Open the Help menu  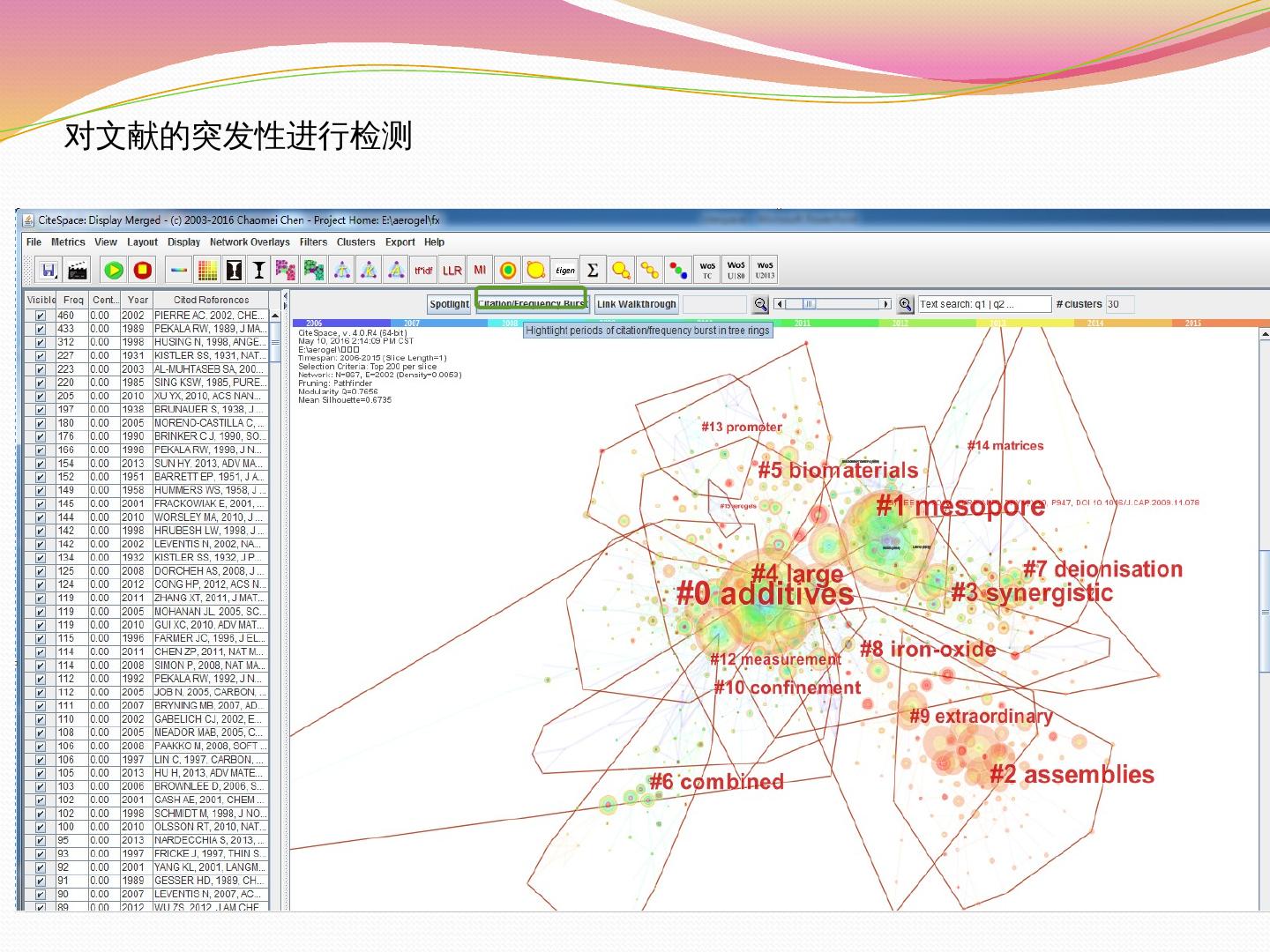tap(434, 242)
